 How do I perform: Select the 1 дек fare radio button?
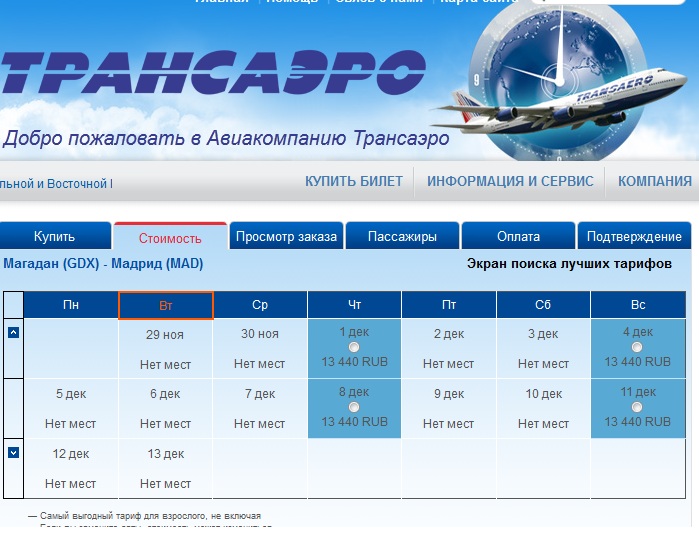coord(354,347)
